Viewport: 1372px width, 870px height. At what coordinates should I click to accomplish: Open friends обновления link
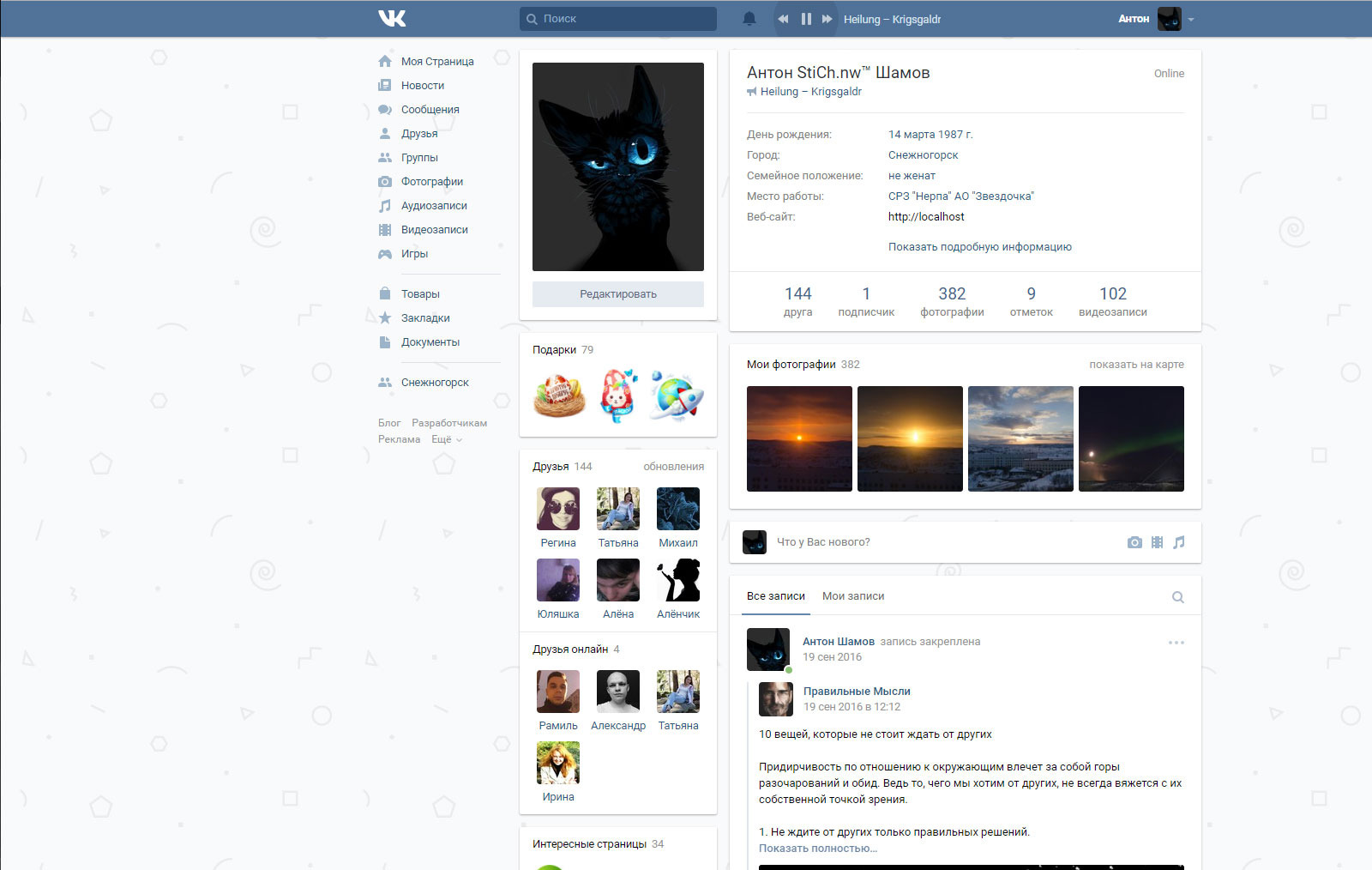pos(673,467)
